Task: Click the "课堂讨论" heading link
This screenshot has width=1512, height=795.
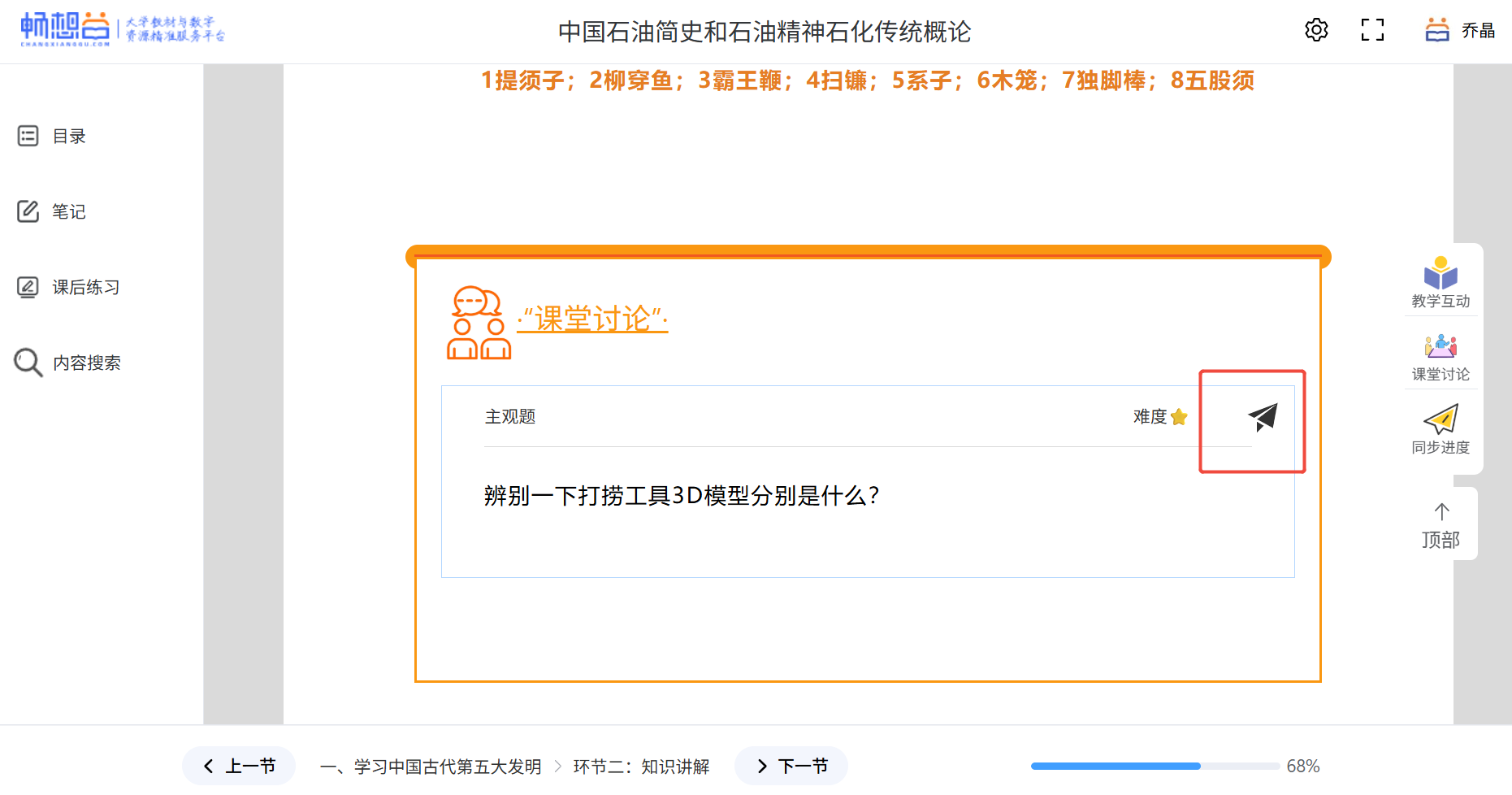Action: coord(592,319)
